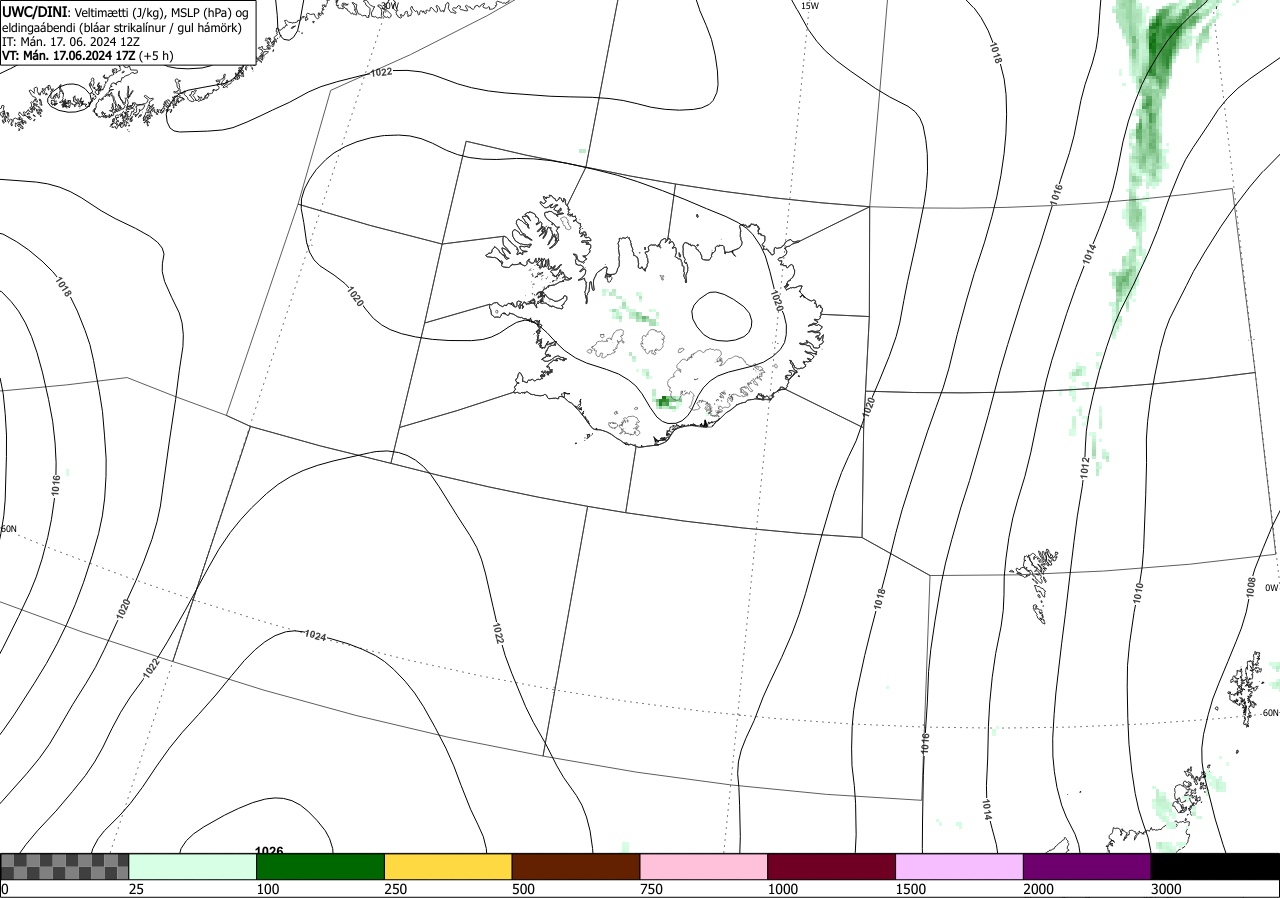1280x898 pixels.
Task: Select the legend tick value 750
Action: (651, 889)
